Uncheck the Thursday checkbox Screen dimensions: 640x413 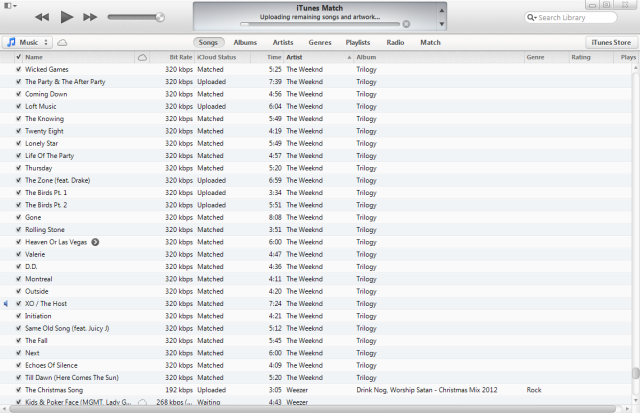point(18,168)
